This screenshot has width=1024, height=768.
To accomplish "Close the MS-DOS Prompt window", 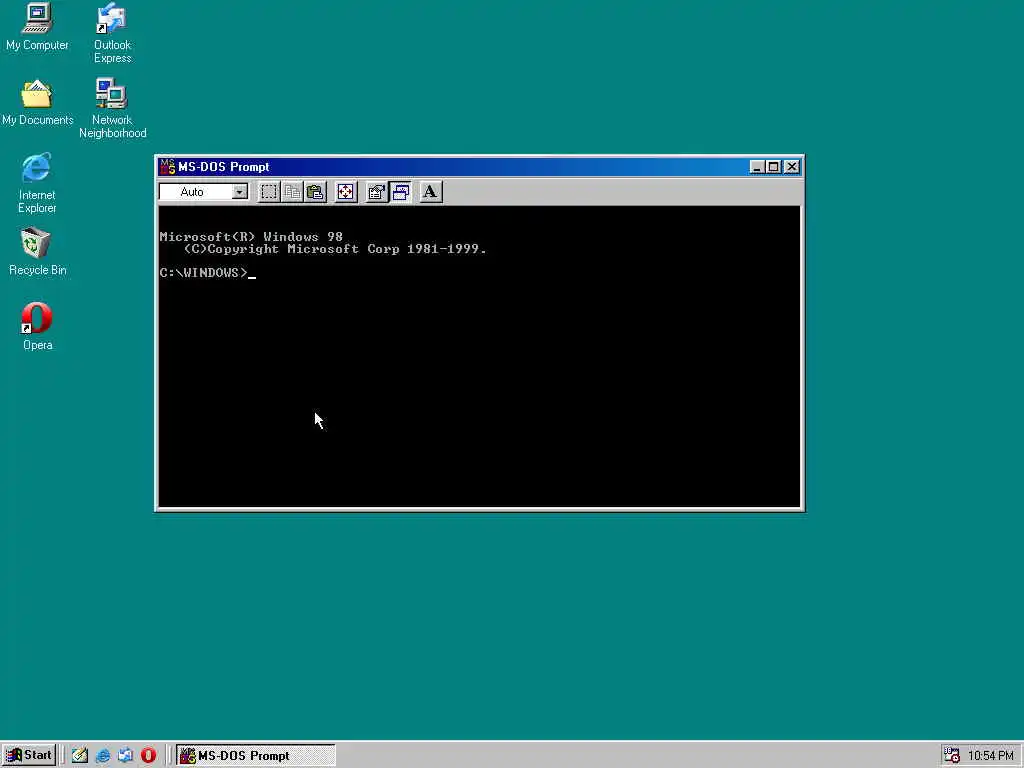I will 792,167.
